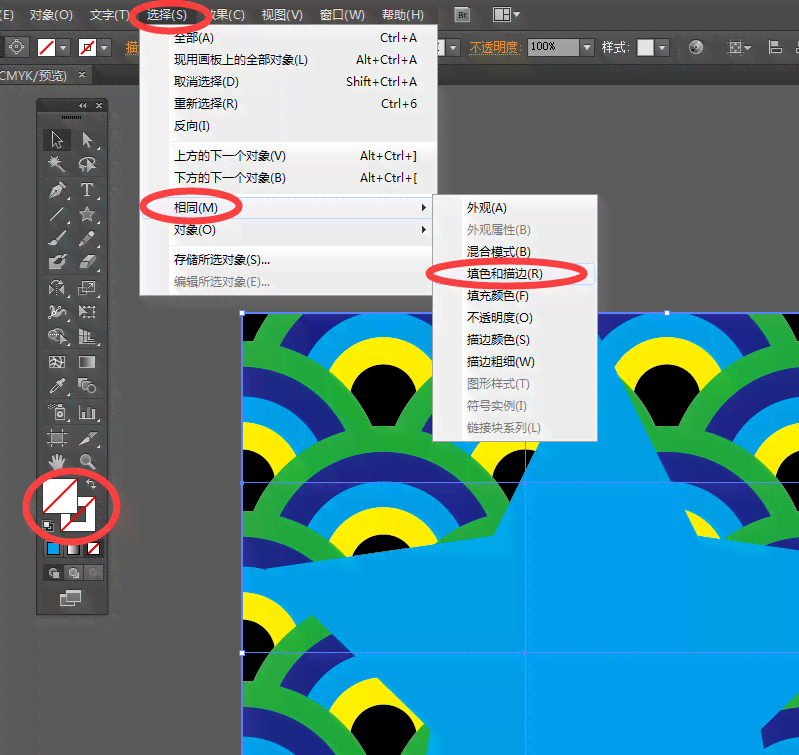Choose the Free Transform tool

(x=87, y=312)
